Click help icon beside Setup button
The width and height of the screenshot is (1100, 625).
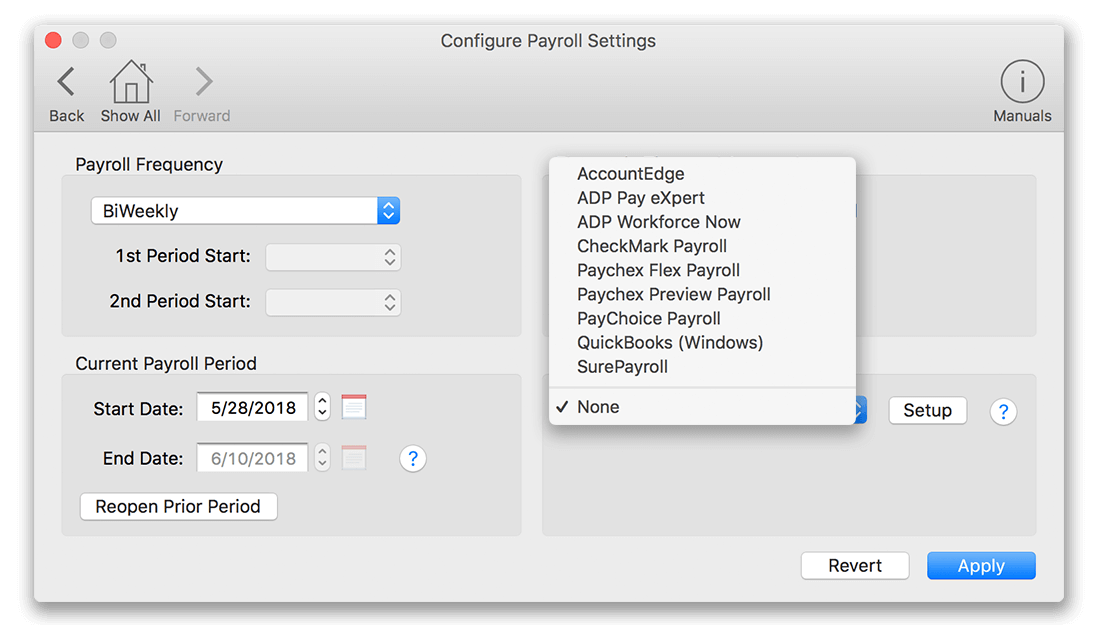pos(1003,411)
